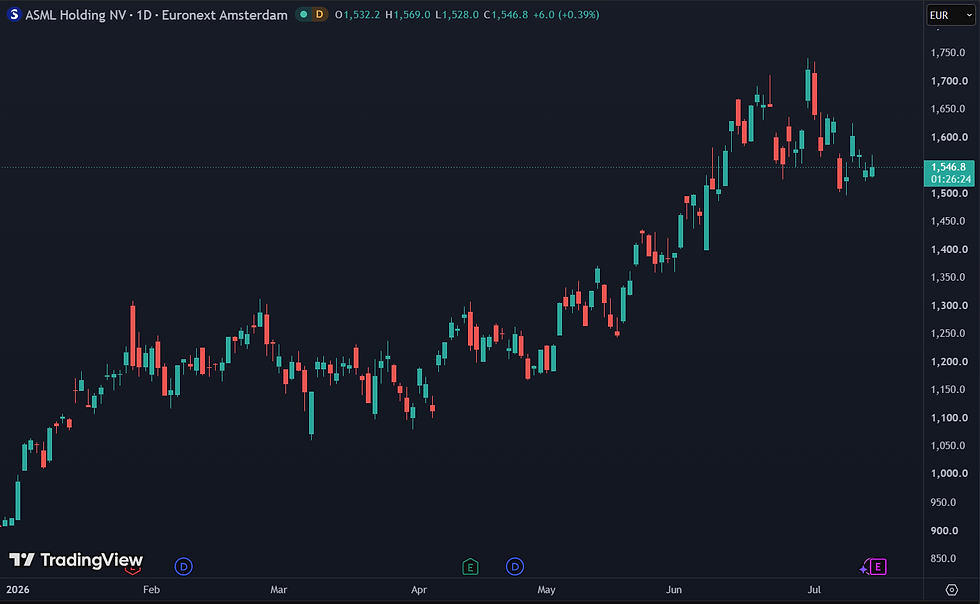Click the high value H1,569.0
The image size is (980, 604).
[x=408, y=14]
